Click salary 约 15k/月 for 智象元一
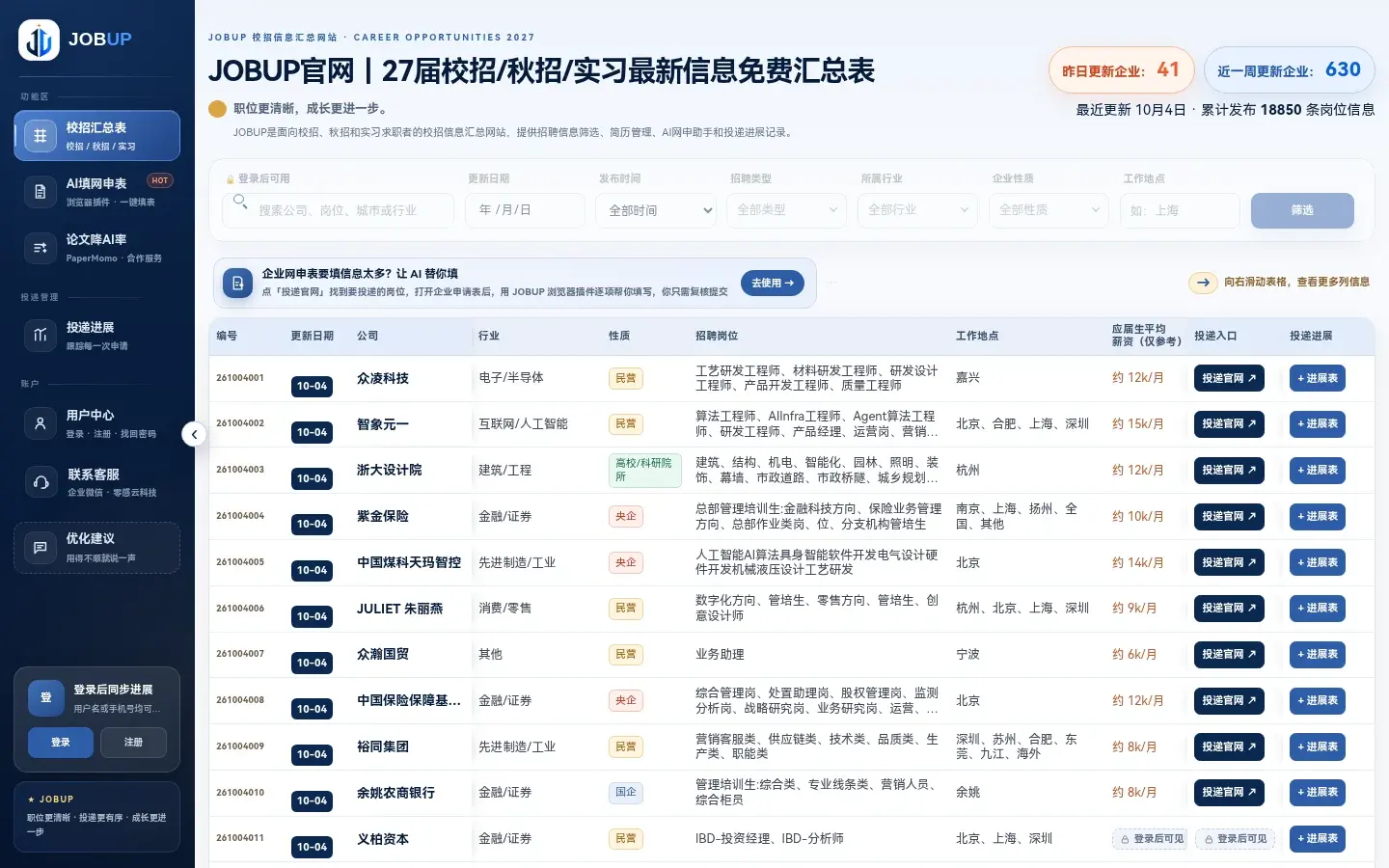The image size is (1389, 868). tap(1138, 423)
